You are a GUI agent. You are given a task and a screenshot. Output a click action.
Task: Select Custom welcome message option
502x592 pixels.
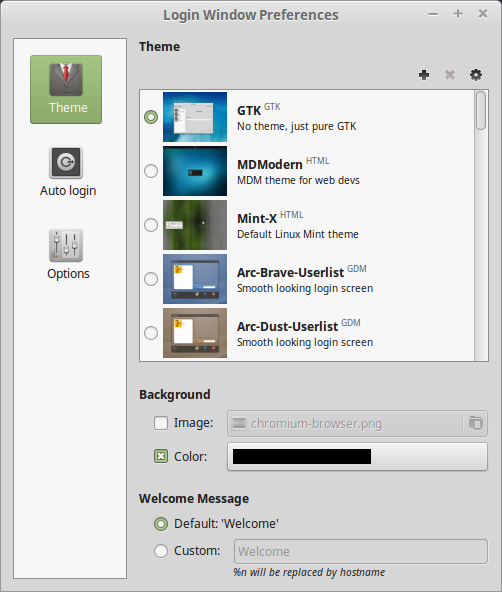point(161,551)
